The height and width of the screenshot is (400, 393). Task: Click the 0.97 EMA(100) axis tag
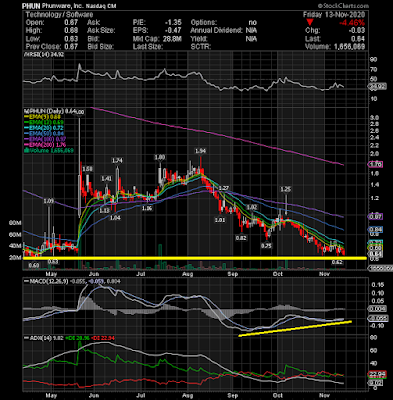[x=375, y=217]
